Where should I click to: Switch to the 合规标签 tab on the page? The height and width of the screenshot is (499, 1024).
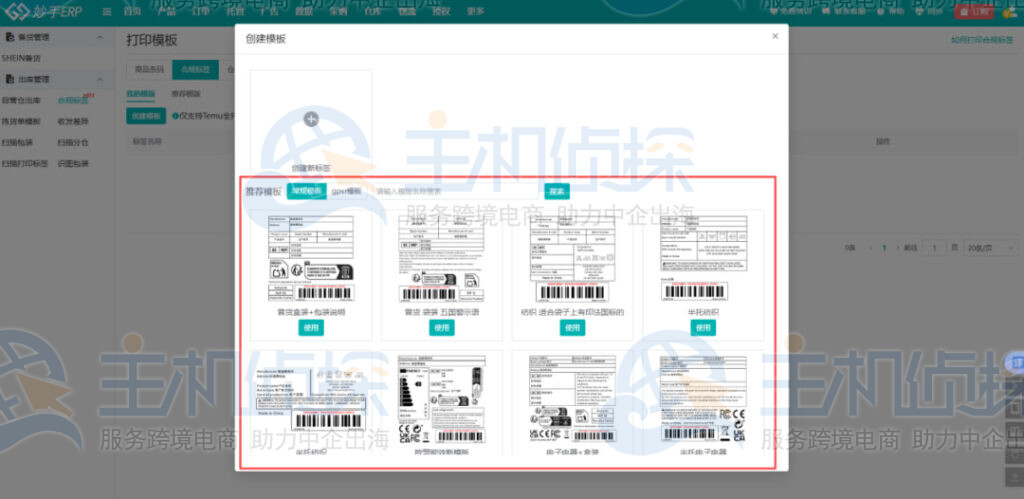(195, 69)
